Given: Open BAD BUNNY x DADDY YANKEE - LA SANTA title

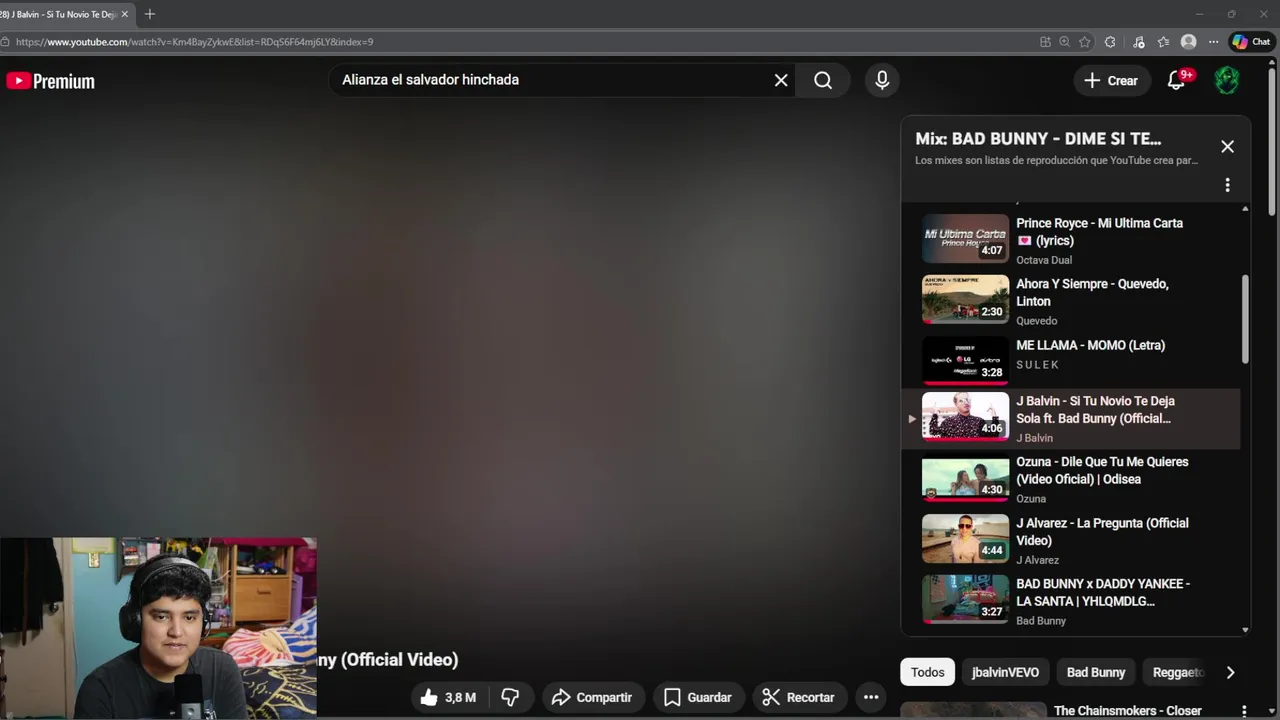Looking at the screenshot, I should [x=1102, y=592].
